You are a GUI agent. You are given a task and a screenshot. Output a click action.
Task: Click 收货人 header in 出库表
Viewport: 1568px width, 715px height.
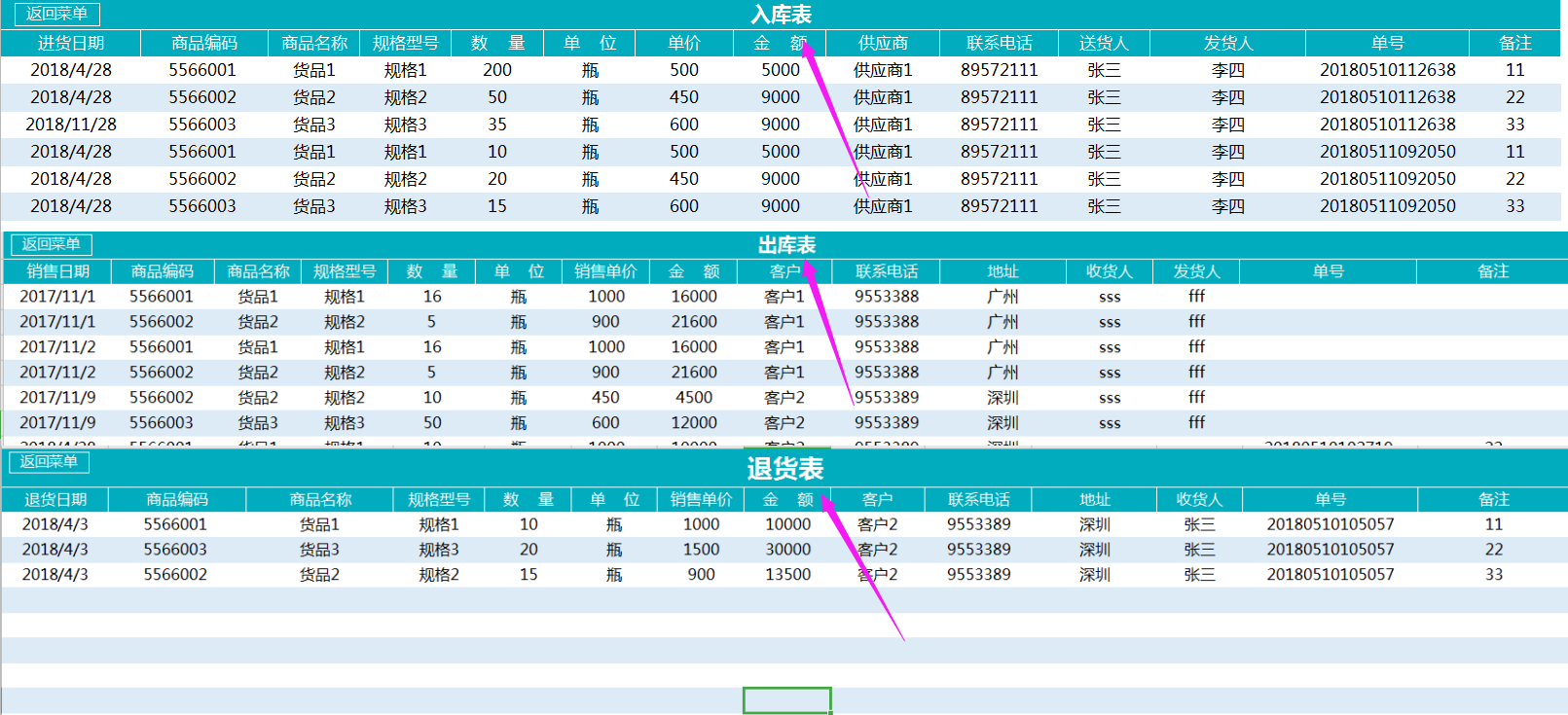(x=1110, y=271)
